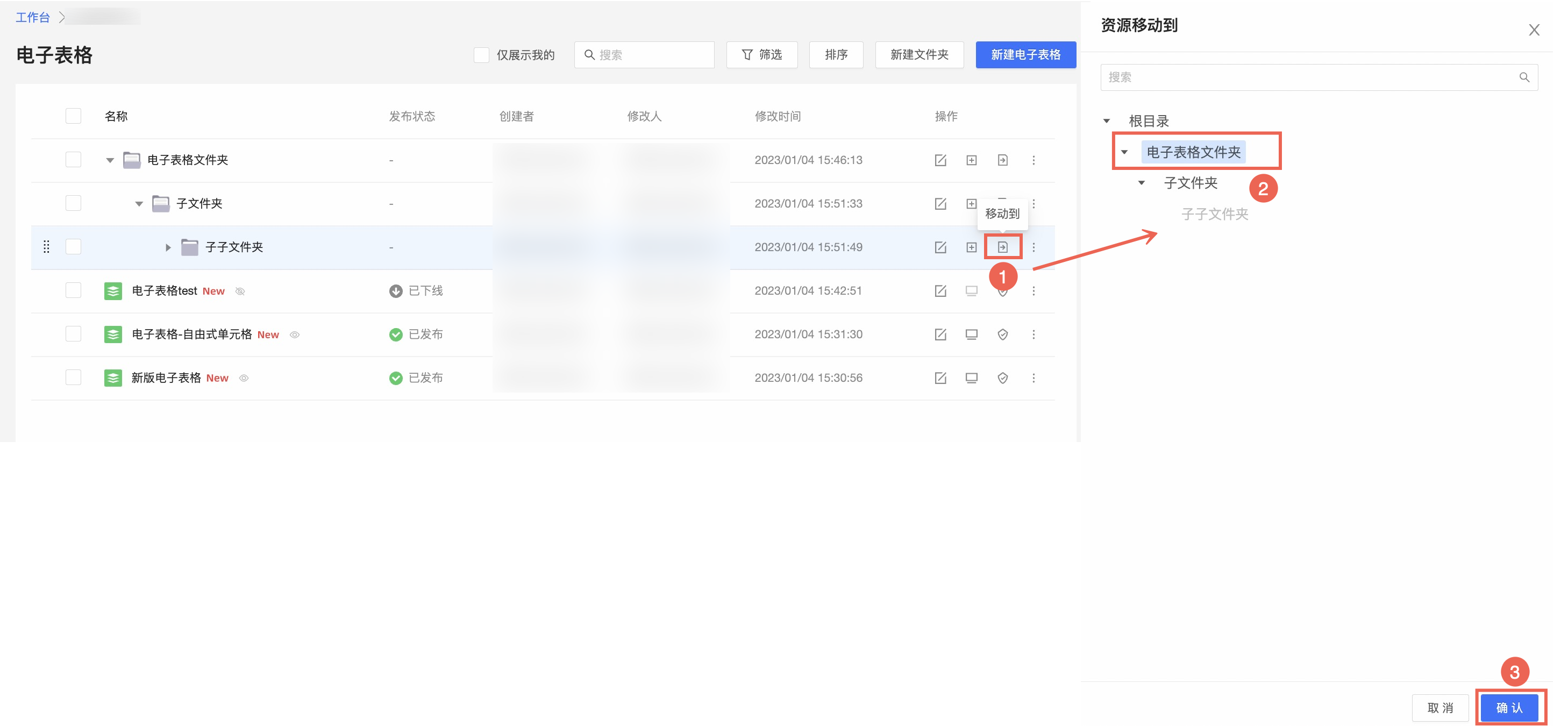The width and height of the screenshot is (1568, 726).
Task: Click the 工作台 breadcrumb link
Action: [33, 17]
